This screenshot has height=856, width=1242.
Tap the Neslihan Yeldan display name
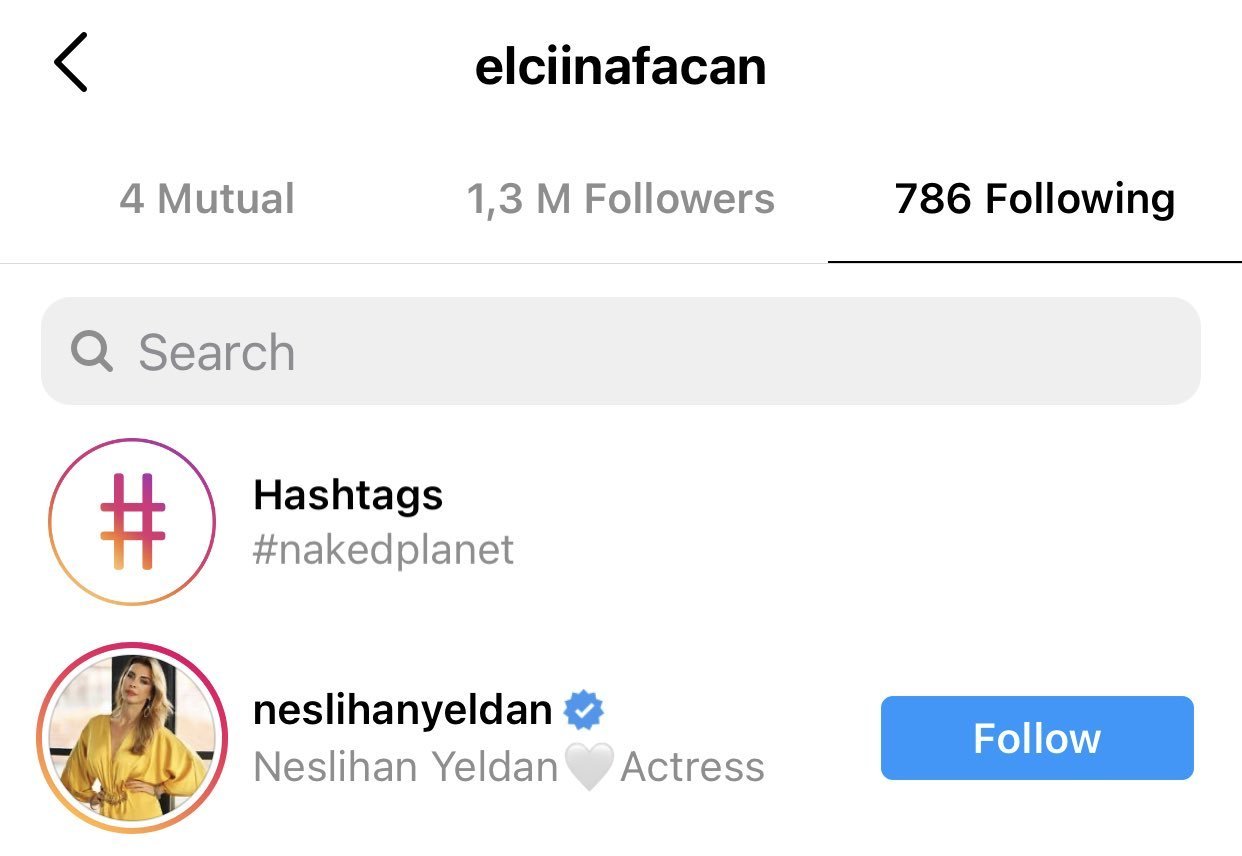405,768
